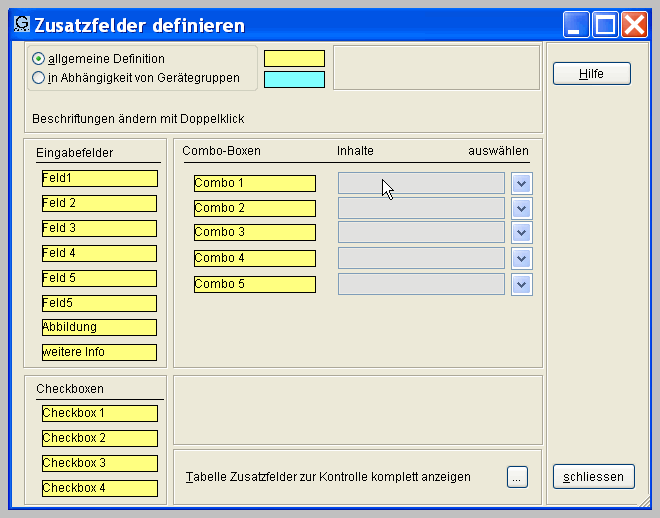Select the allgemeine Definition radio button
Screen dimensions: 660x518
pyautogui.click(x=39, y=59)
